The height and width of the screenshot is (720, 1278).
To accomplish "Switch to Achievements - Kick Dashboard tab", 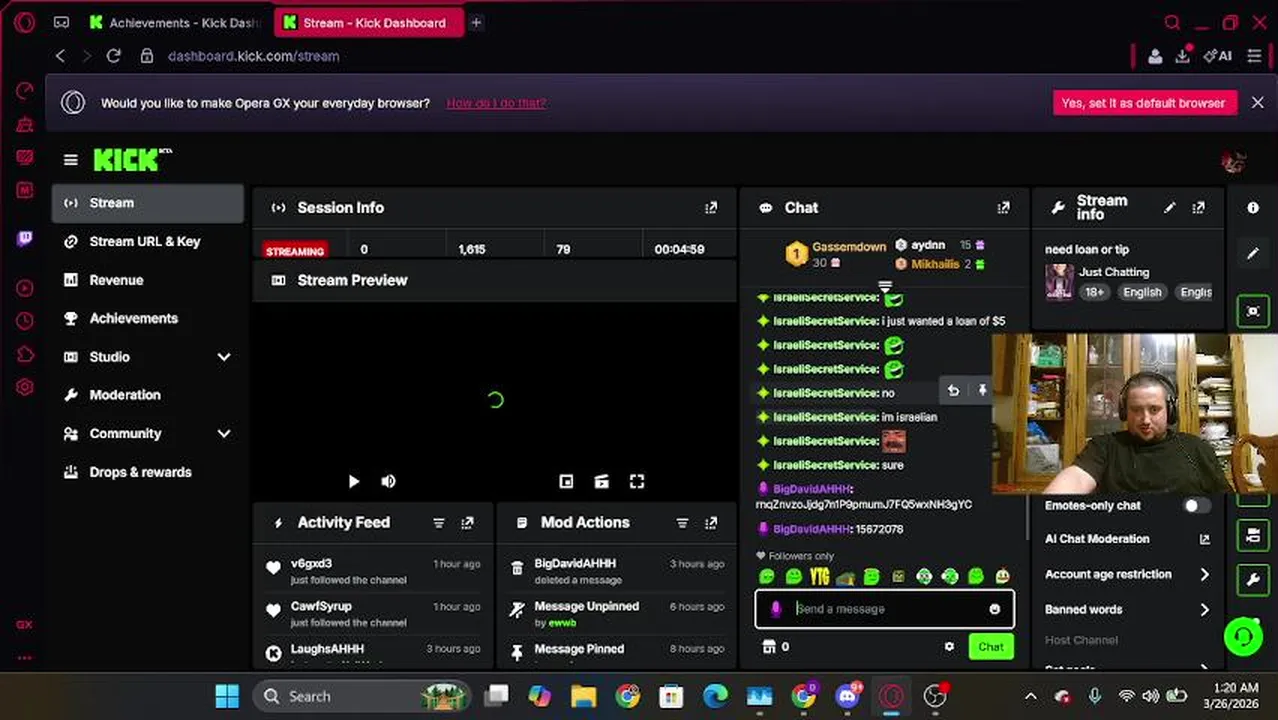I will coord(175,22).
